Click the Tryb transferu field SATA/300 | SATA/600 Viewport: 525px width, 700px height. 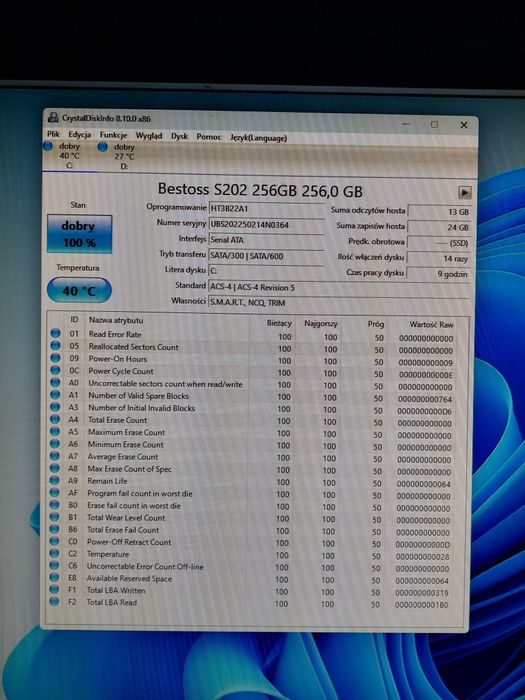267,256
